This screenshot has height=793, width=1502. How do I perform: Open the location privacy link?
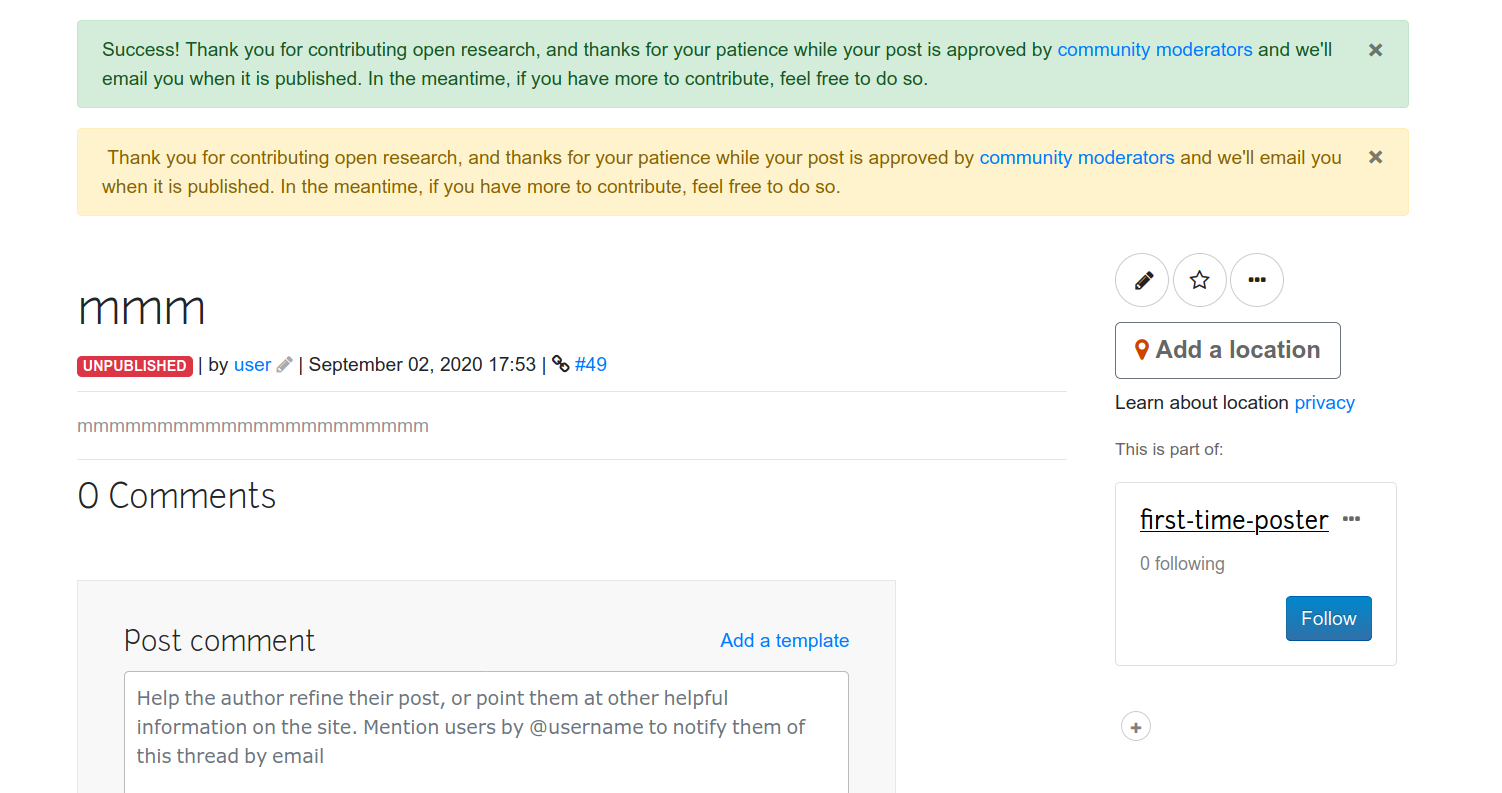click(x=1324, y=403)
